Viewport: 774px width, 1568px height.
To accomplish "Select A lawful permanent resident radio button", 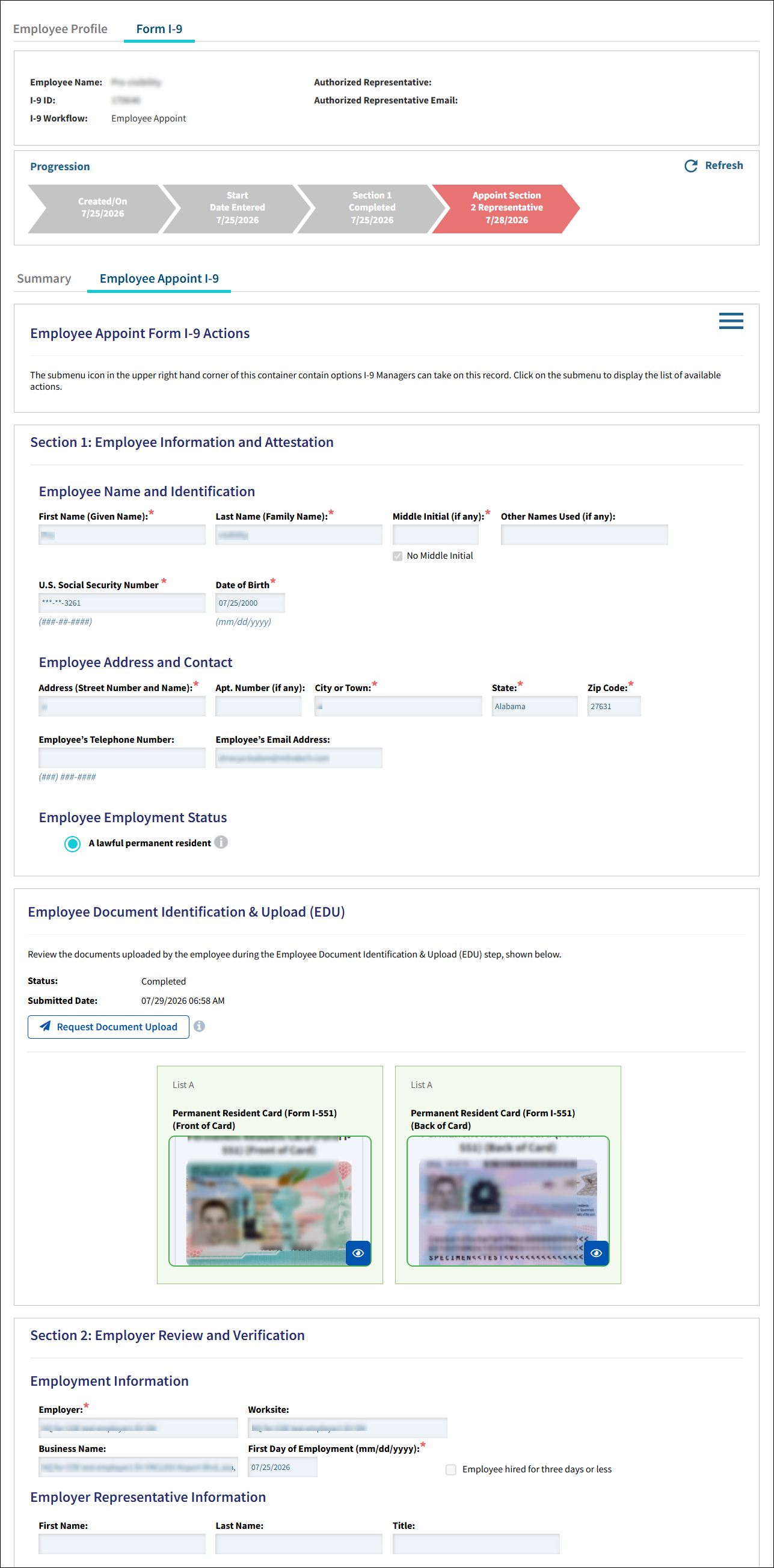I will point(72,843).
